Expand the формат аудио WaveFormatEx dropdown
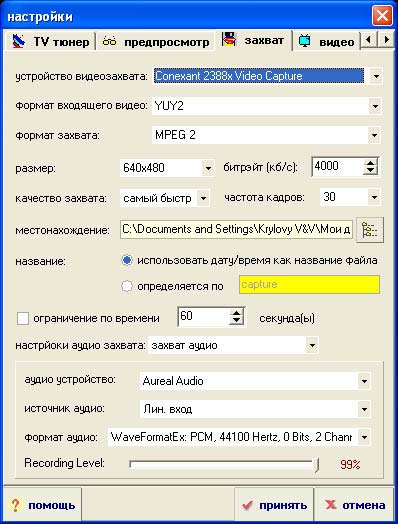This screenshot has width=398, height=524. click(364, 437)
